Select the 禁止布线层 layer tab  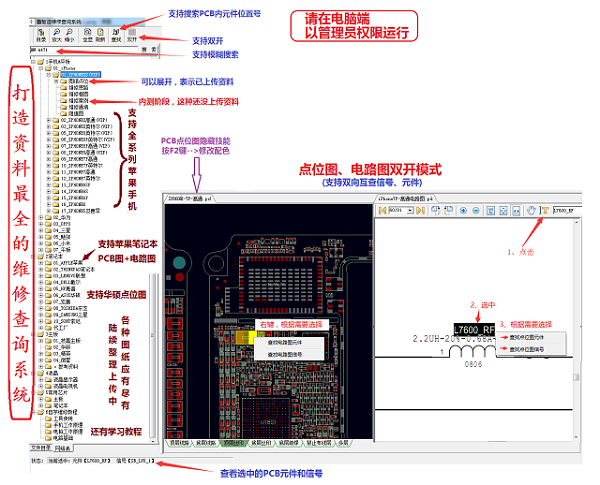319,443
